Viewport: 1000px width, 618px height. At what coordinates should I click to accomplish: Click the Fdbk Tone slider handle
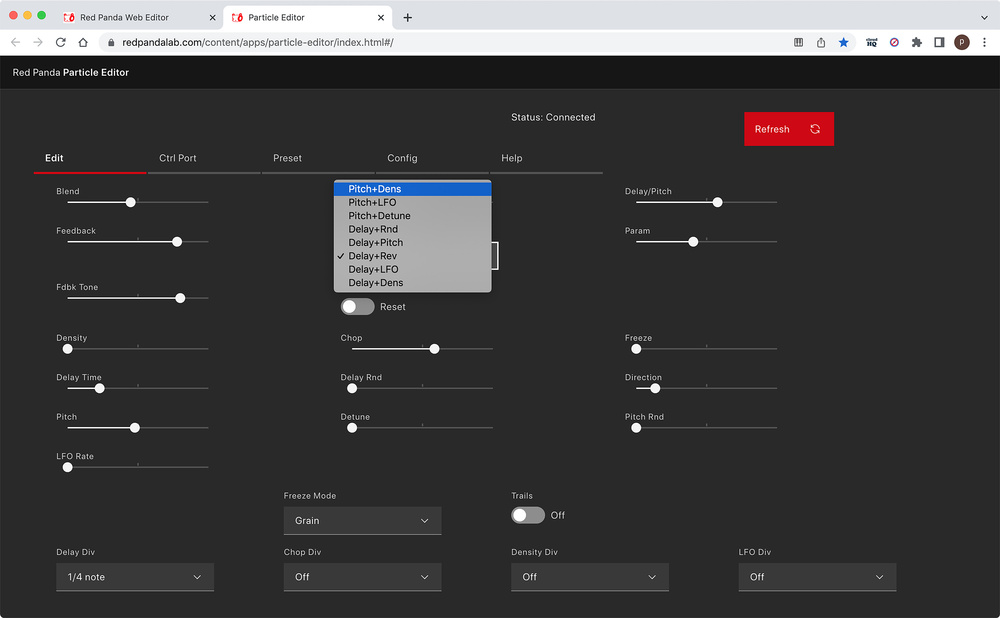click(180, 298)
